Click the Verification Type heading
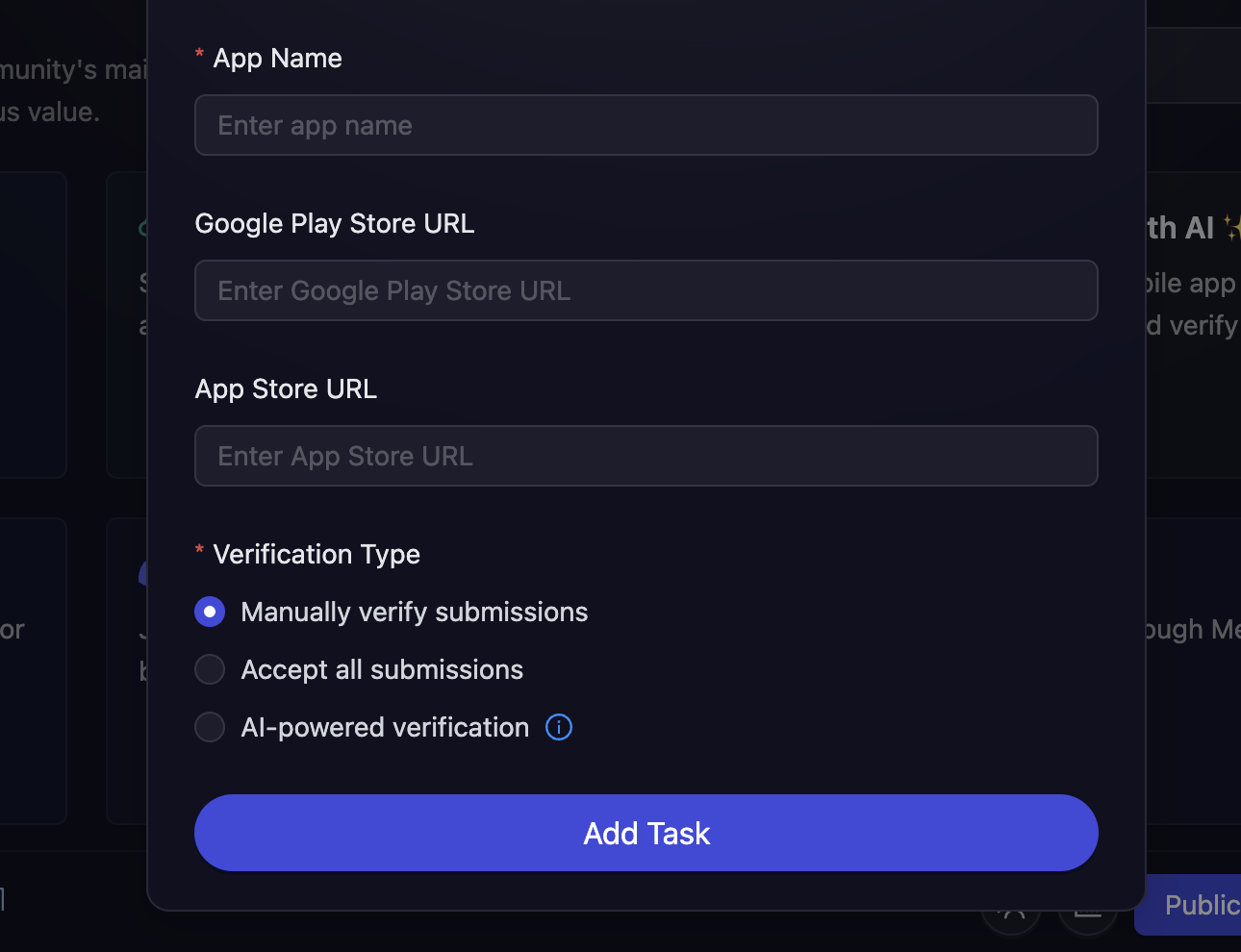This screenshot has width=1241, height=952. [x=316, y=554]
